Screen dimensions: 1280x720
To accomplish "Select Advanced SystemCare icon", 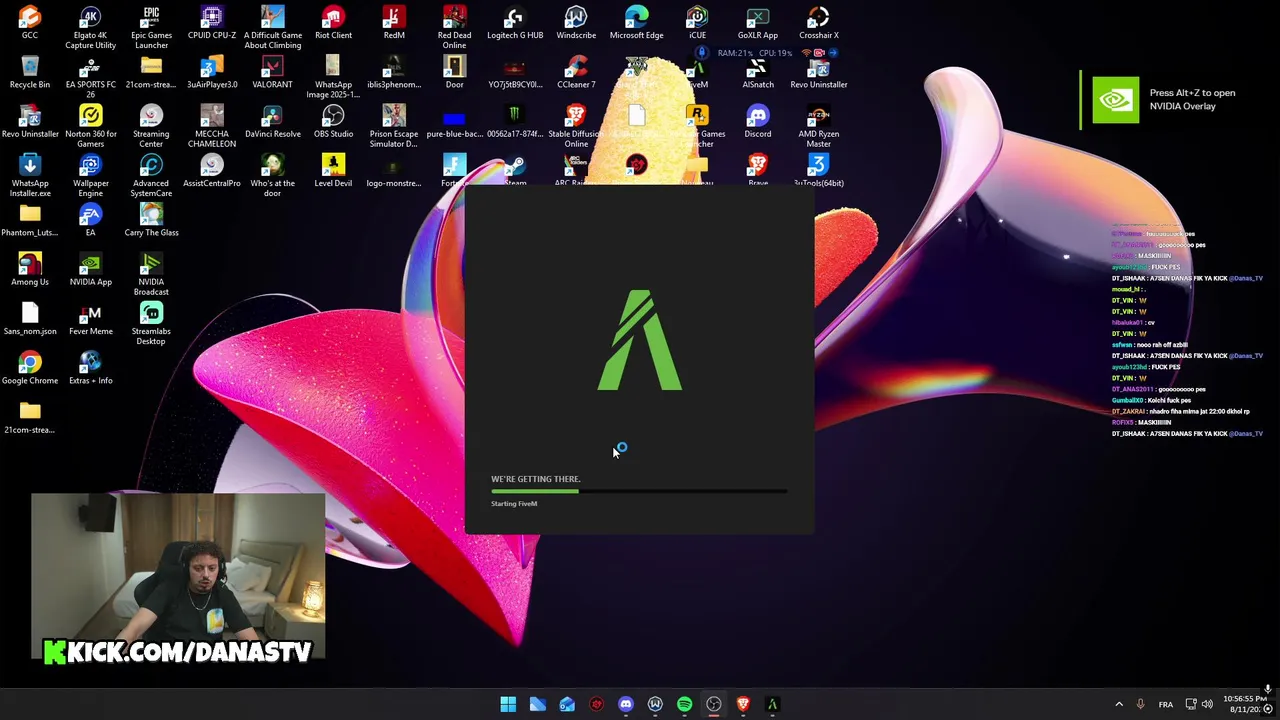I will [x=151, y=175].
